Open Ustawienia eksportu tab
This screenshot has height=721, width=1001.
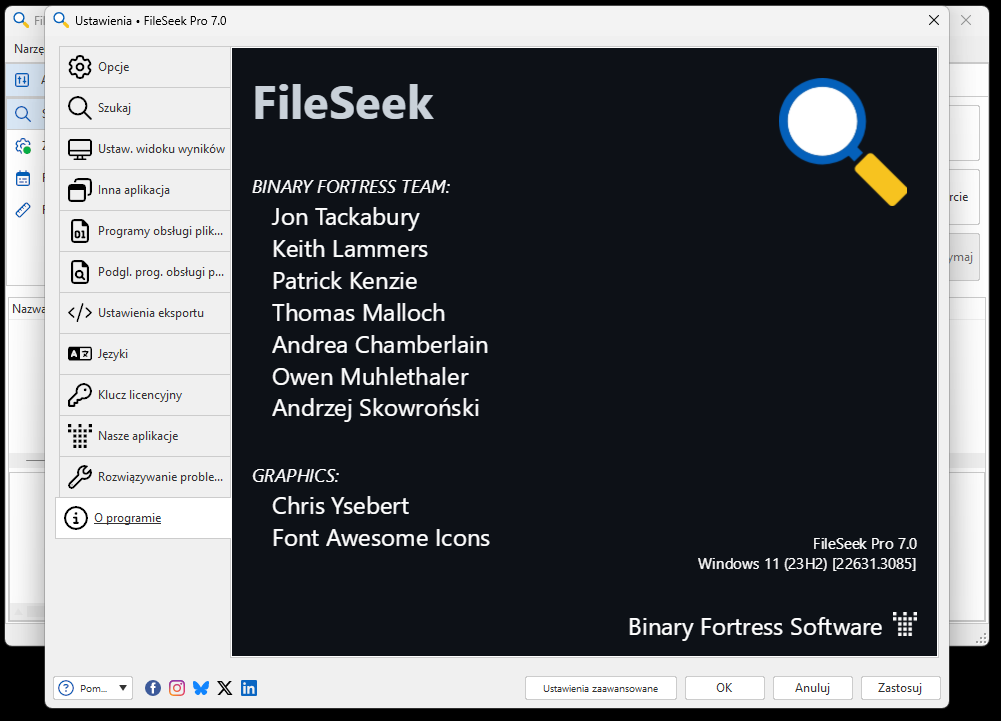[x=145, y=313]
